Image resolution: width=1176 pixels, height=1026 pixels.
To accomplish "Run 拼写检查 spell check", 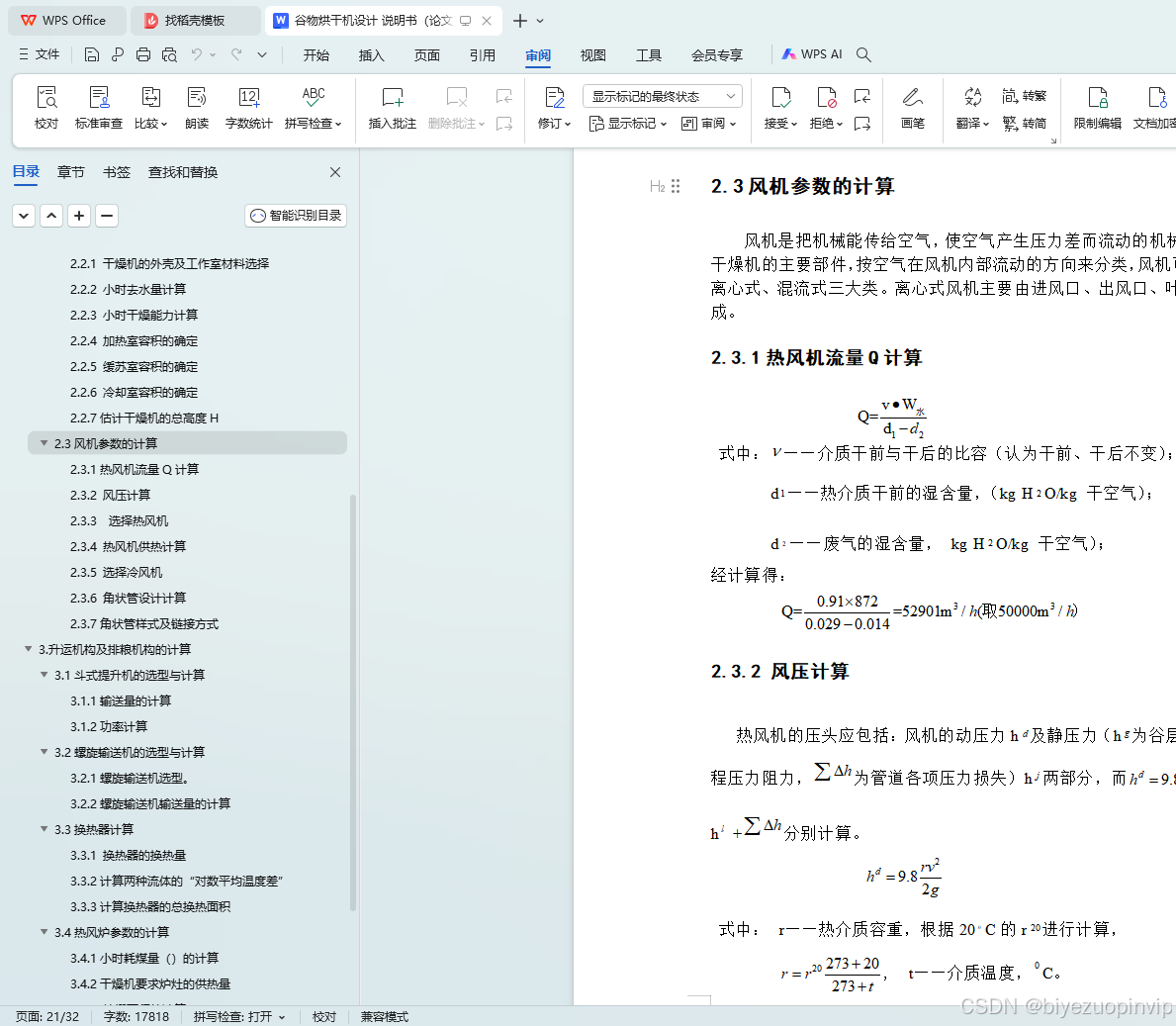I will [x=313, y=107].
